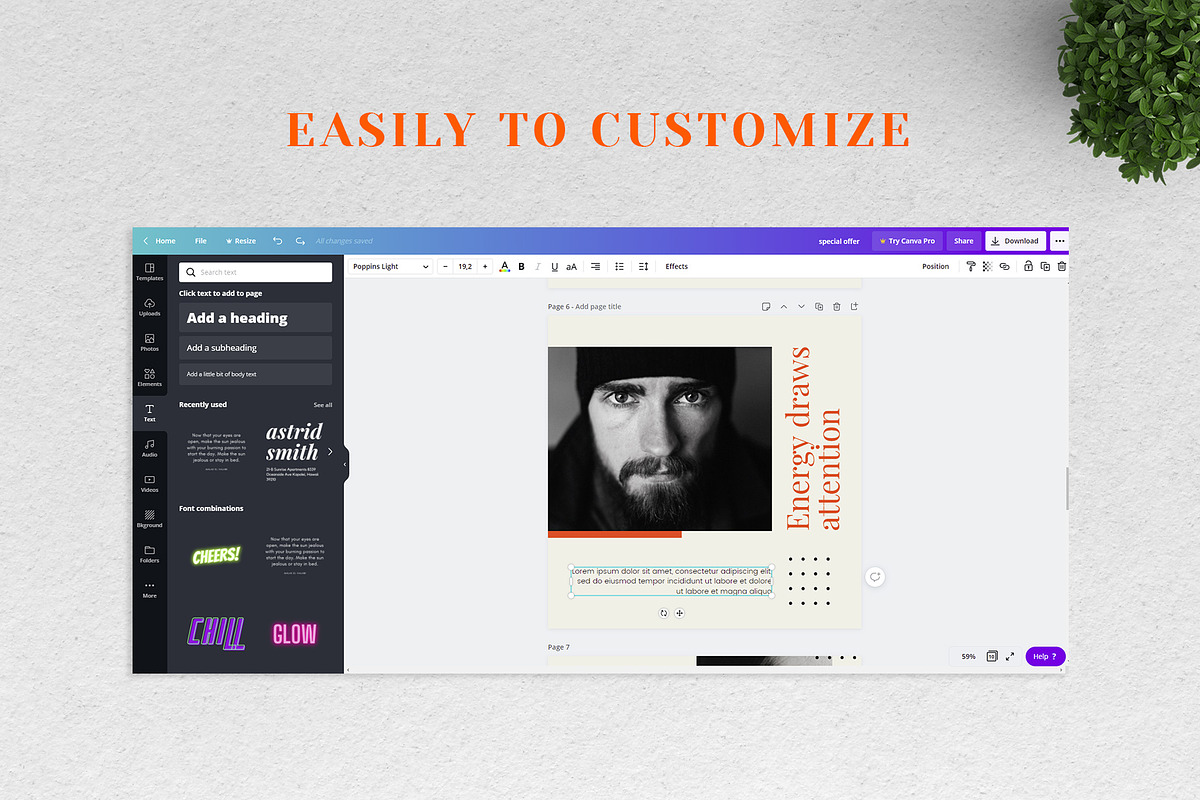Image resolution: width=1200 pixels, height=800 pixels.
Task: Toggle the lock icon in toolbar
Action: pos(1029,267)
